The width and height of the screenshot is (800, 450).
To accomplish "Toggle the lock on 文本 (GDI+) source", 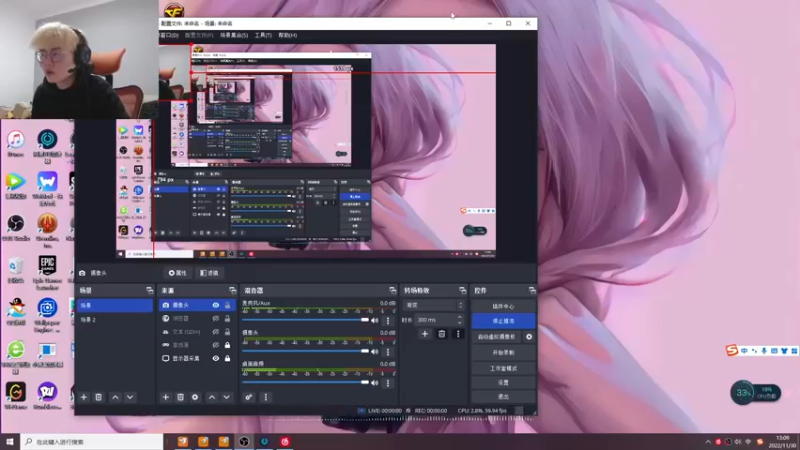I will click(228, 332).
